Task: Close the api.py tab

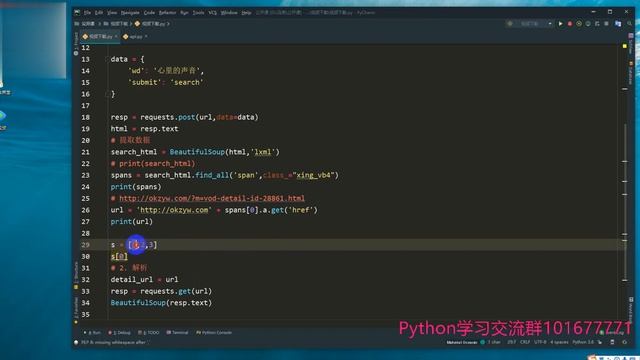Action: coord(146,37)
